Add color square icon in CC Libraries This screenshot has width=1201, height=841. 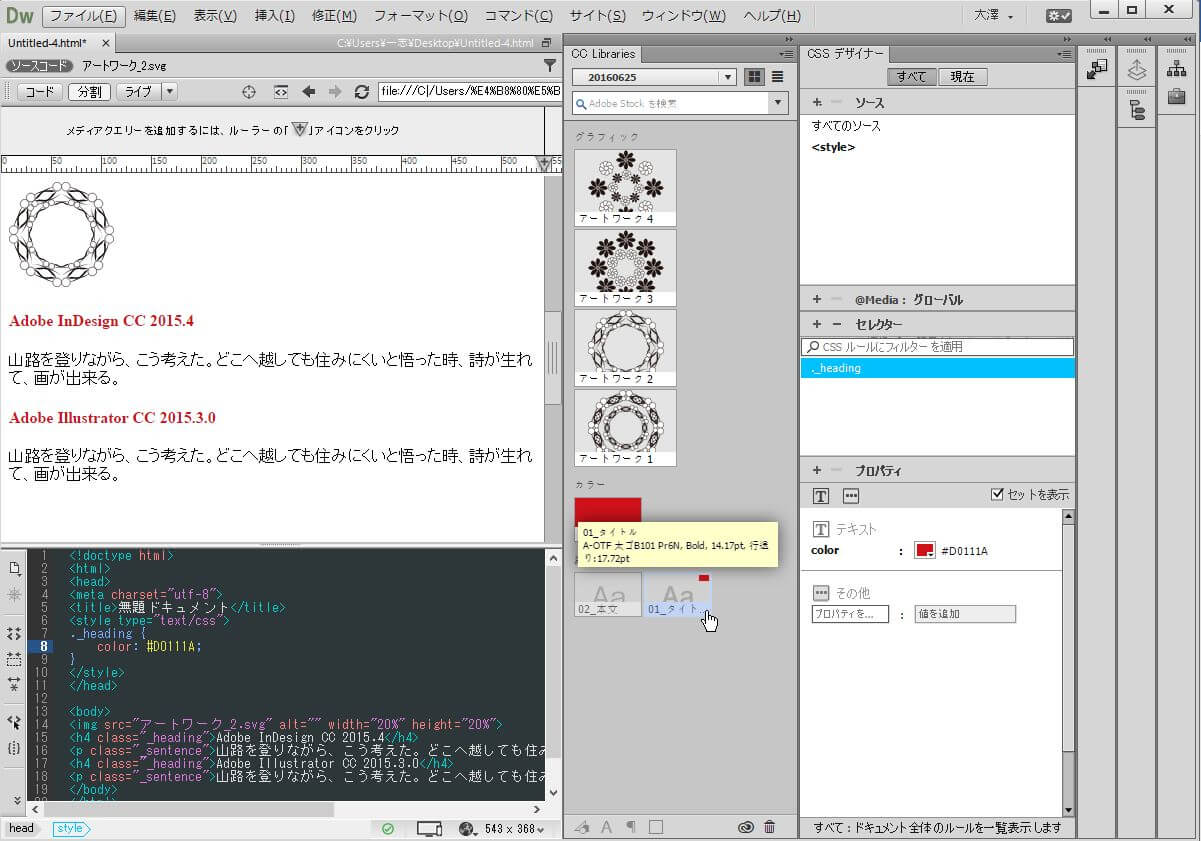coord(656,827)
